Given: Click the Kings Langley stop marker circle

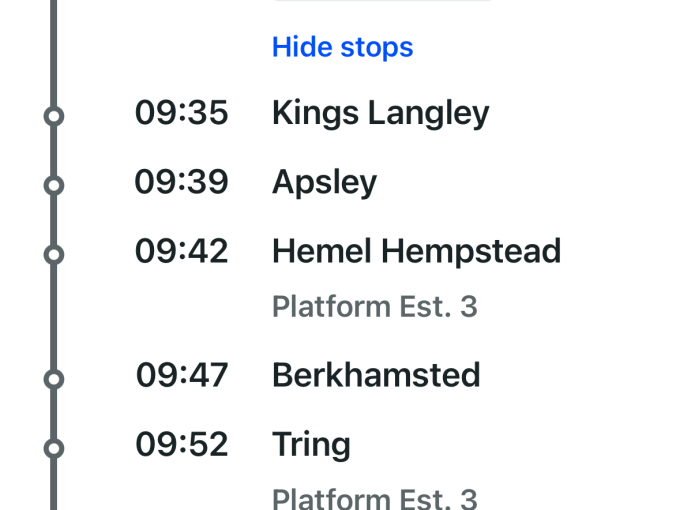Looking at the screenshot, I should coord(54,116).
